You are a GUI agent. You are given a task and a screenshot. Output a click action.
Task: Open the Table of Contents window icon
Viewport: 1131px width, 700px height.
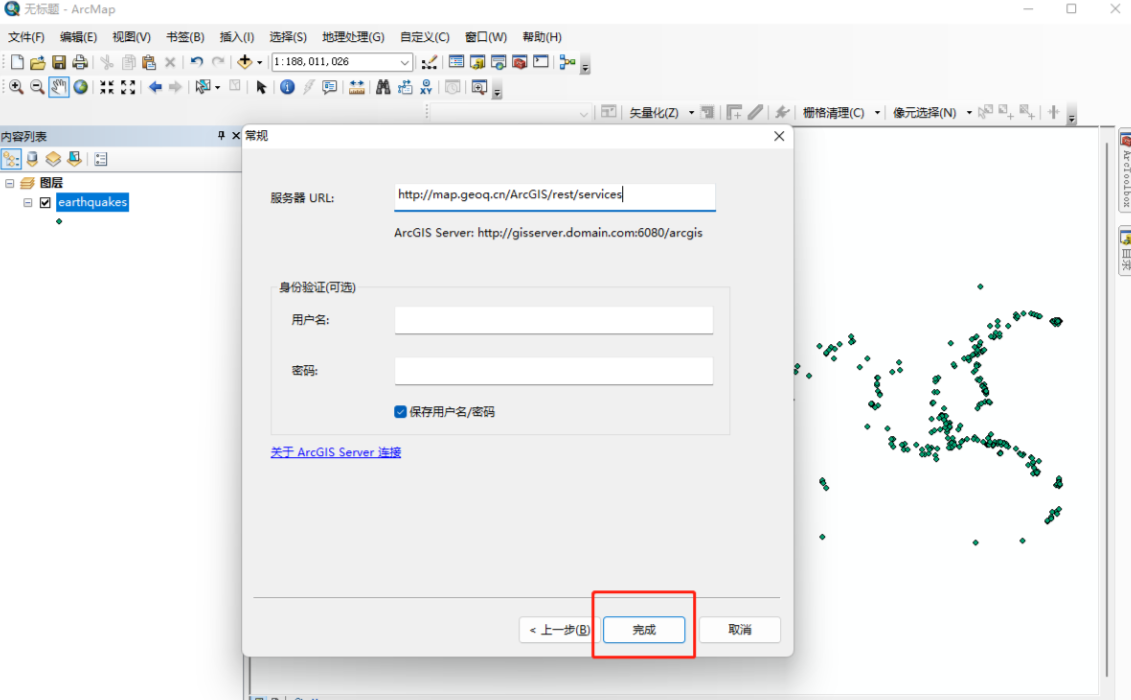point(456,62)
